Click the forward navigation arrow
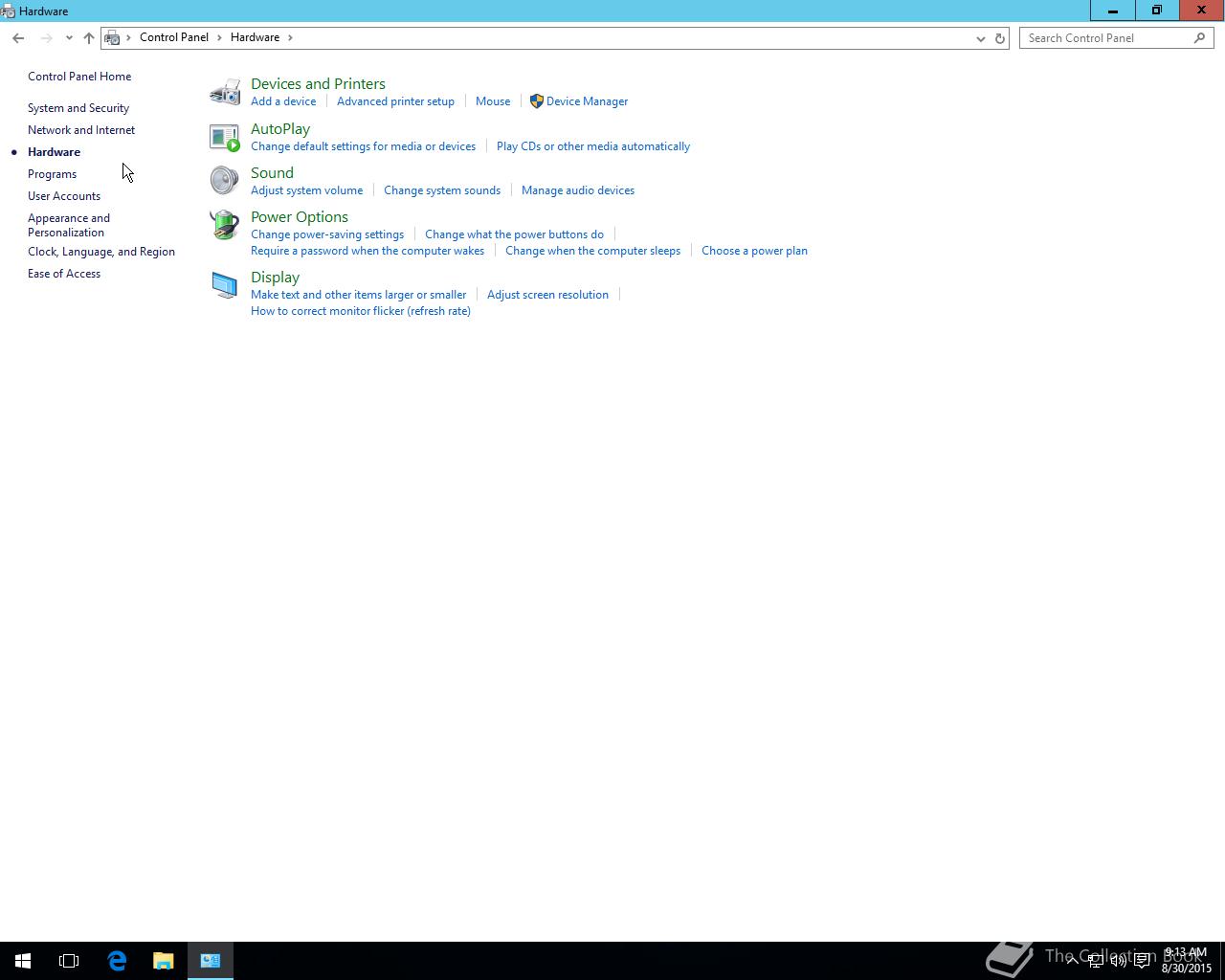This screenshot has height=980, width=1225. pos(46,37)
